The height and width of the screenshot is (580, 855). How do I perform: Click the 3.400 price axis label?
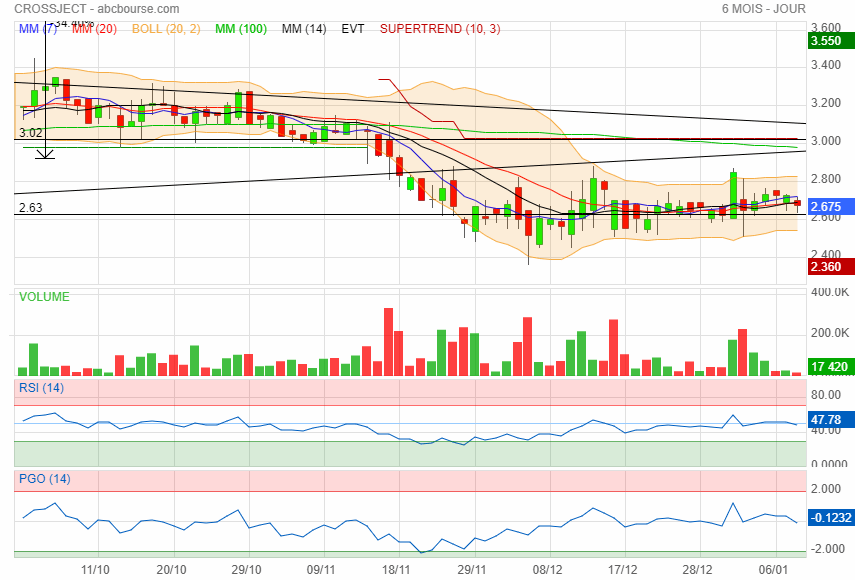826,65
